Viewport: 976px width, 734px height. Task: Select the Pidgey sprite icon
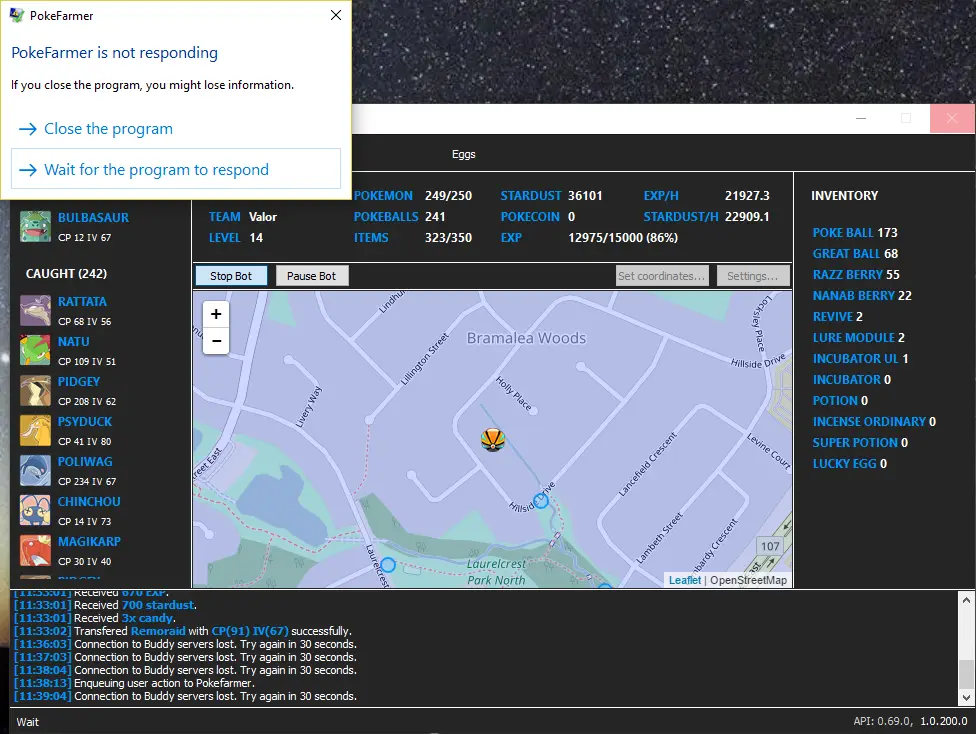click(x=35, y=390)
